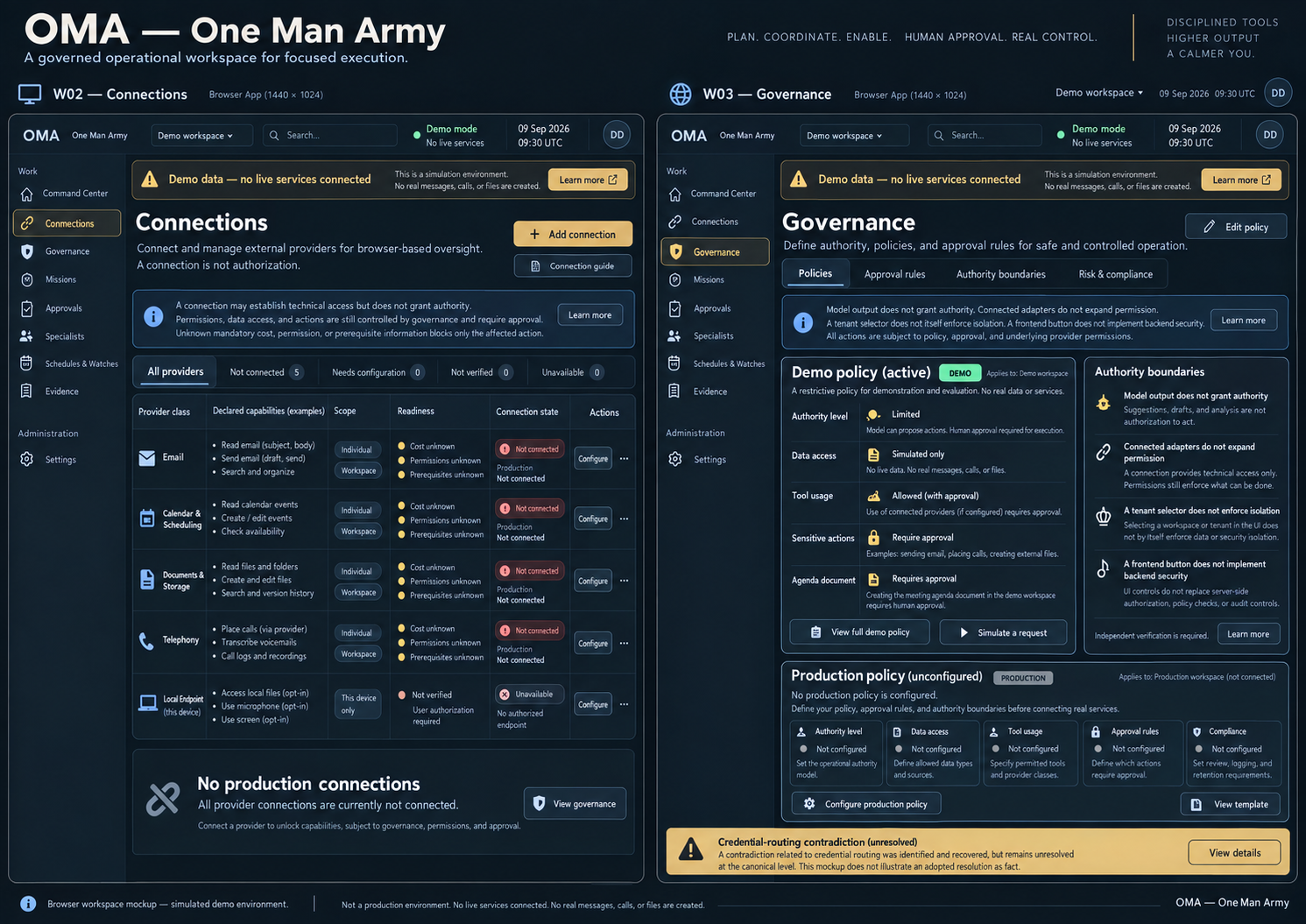Open Schedules & Watches in W02 sidebar
Image resolution: width=1306 pixels, height=924 pixels.
68,363
